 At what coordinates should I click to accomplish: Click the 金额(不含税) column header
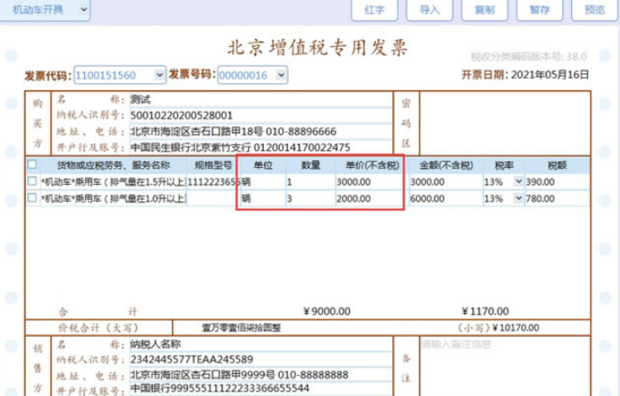point(446,165)
